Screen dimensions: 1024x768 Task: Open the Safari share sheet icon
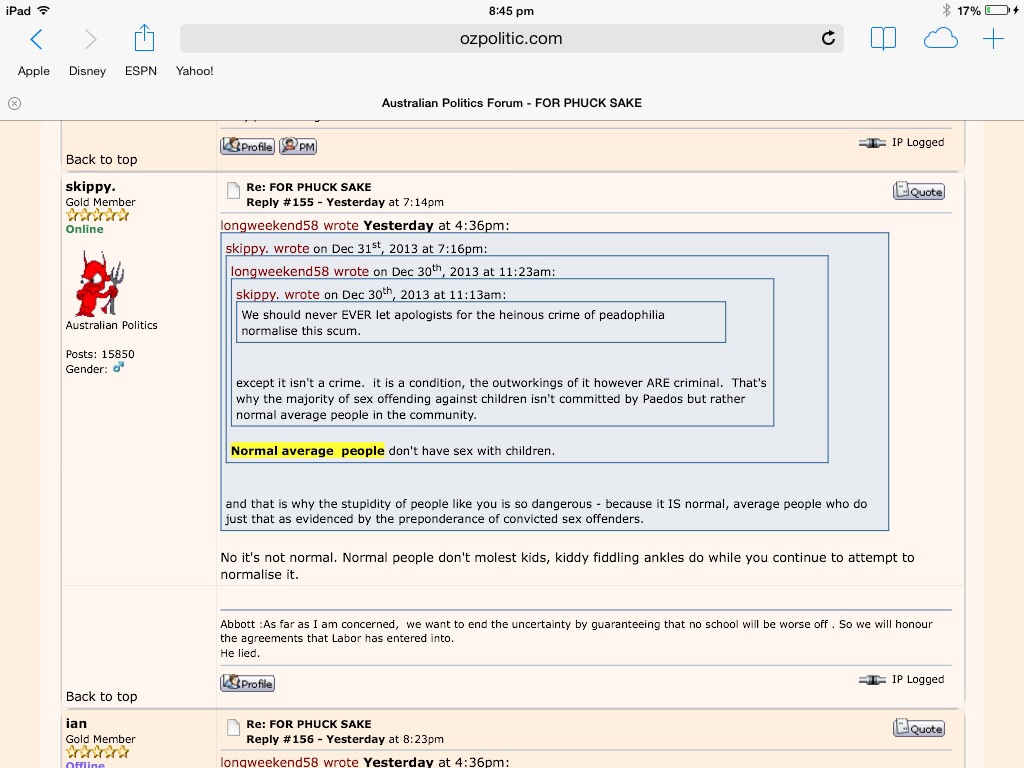click(x=144, y=39)
